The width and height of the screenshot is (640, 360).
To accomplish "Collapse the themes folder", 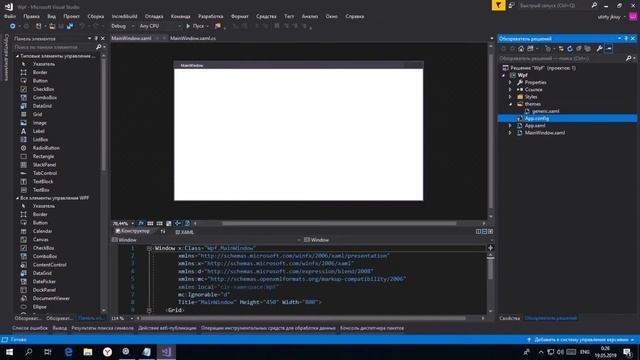I will (x=510, y=104).
